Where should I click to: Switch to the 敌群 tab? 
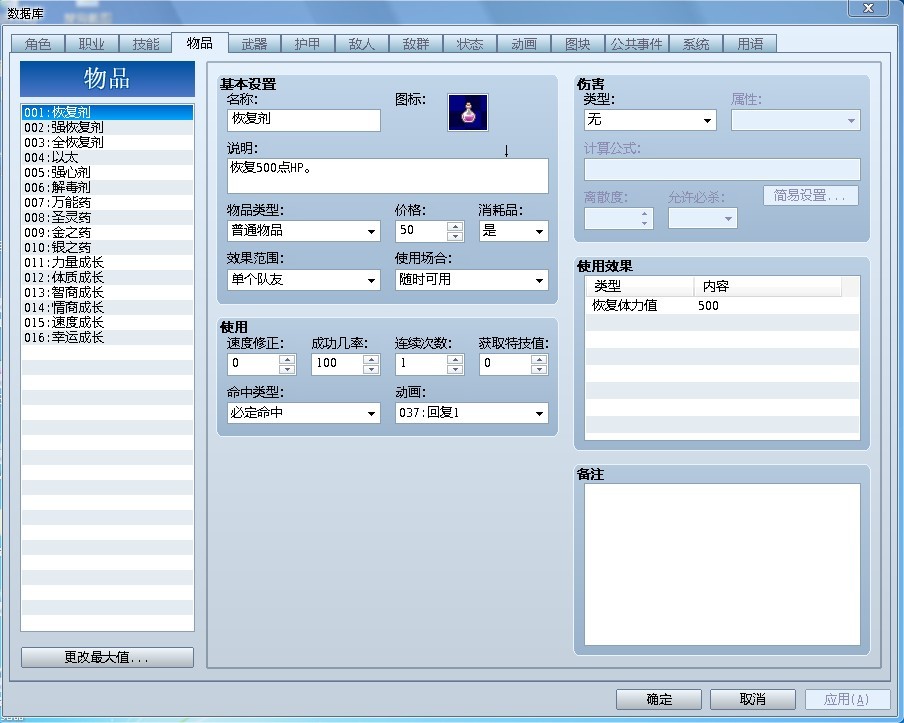coord(416,44)
